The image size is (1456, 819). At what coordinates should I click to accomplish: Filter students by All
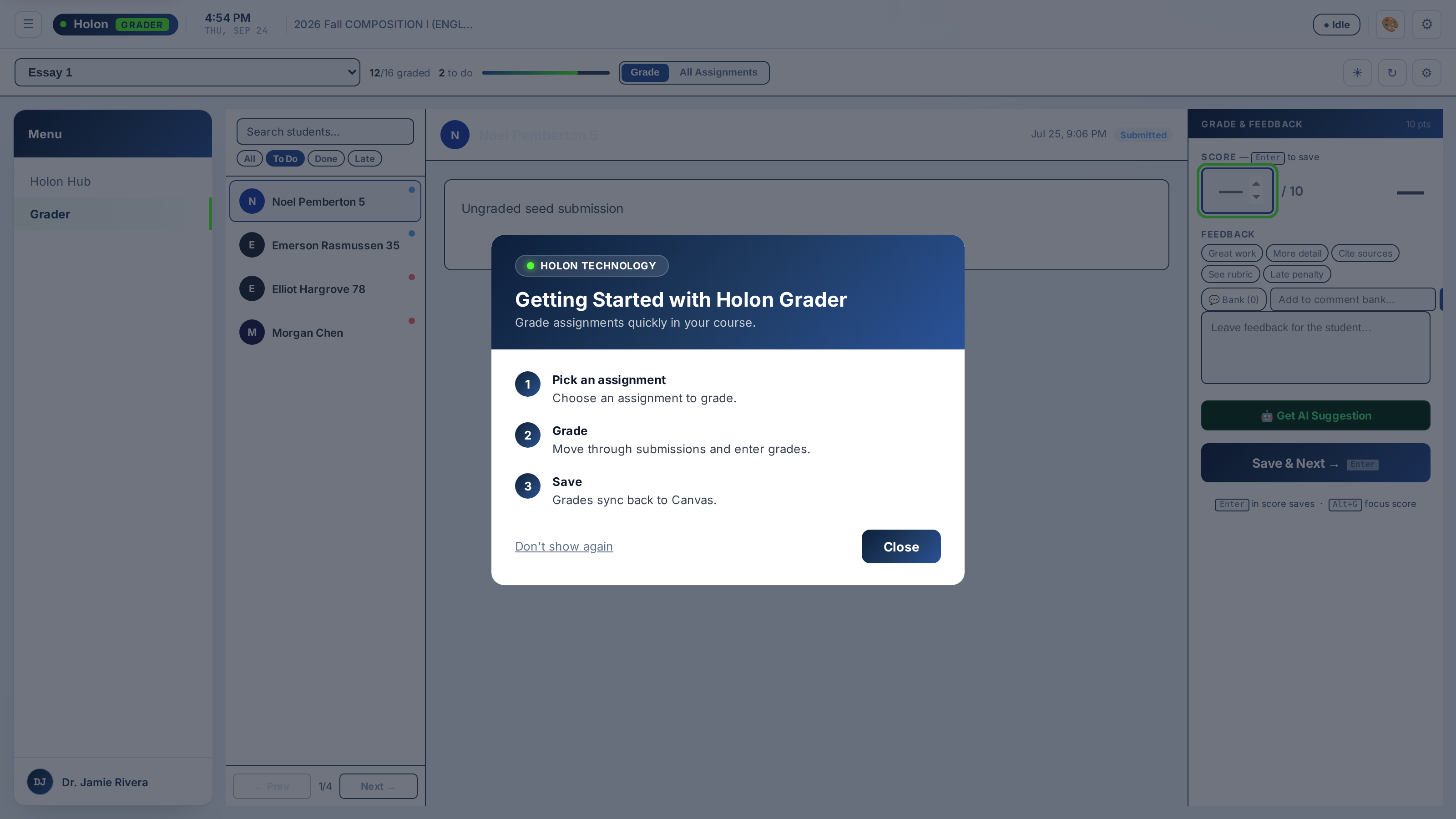pos(249,159)
